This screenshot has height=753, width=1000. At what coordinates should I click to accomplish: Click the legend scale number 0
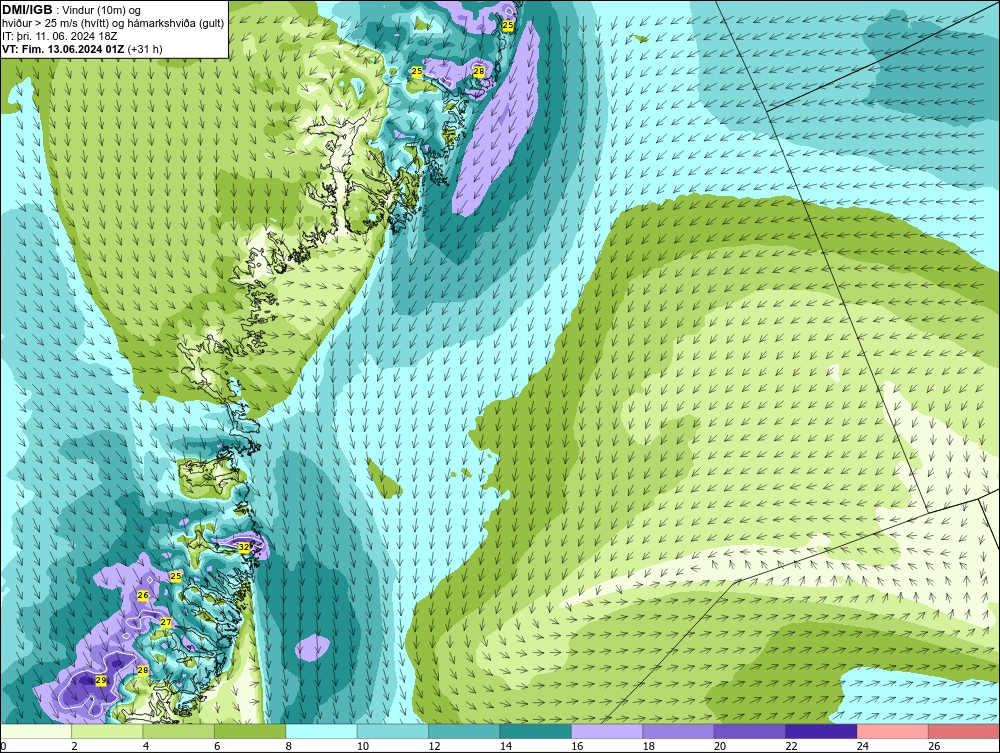click(3, 746)
